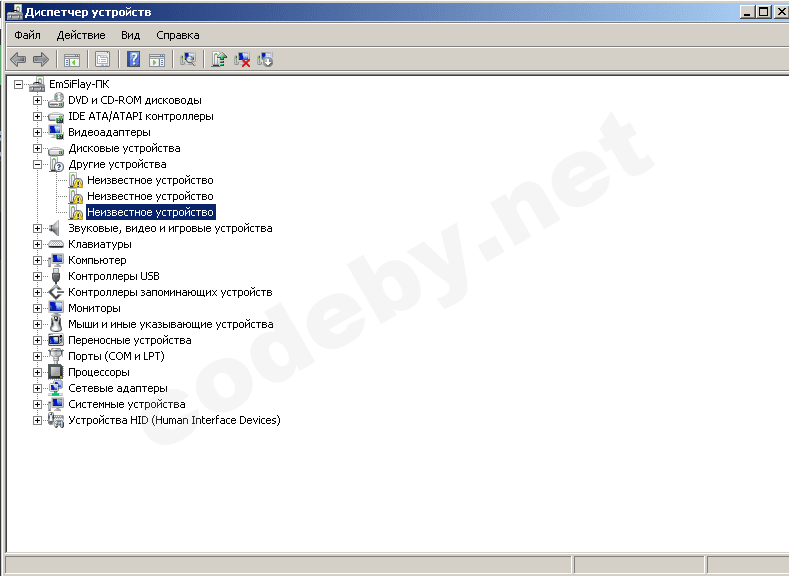Maximize the Диспетчер устройств window
This screenshot has height=576, width=789.
pyautogui.click(x=763, y=12)
